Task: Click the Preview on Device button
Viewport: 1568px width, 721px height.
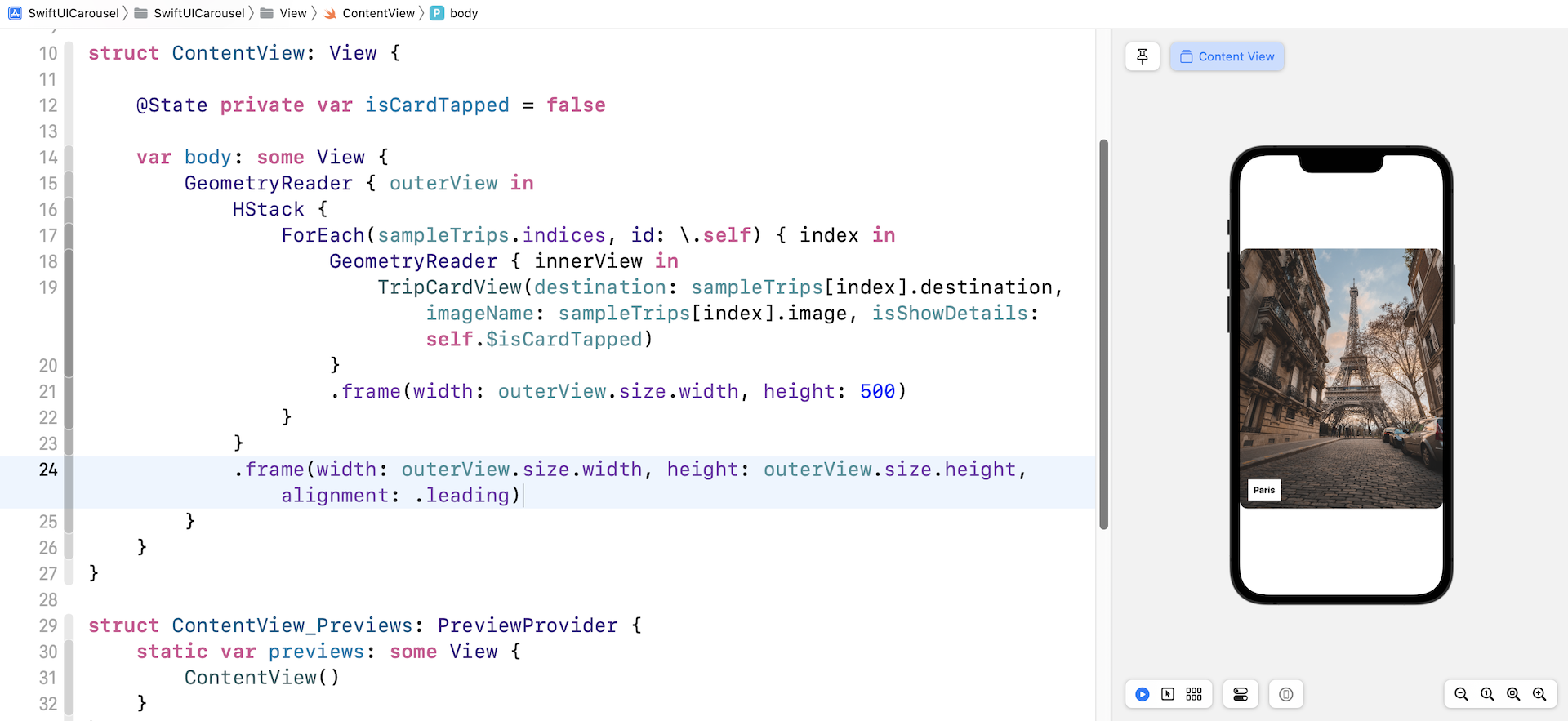Action: 1286,694
